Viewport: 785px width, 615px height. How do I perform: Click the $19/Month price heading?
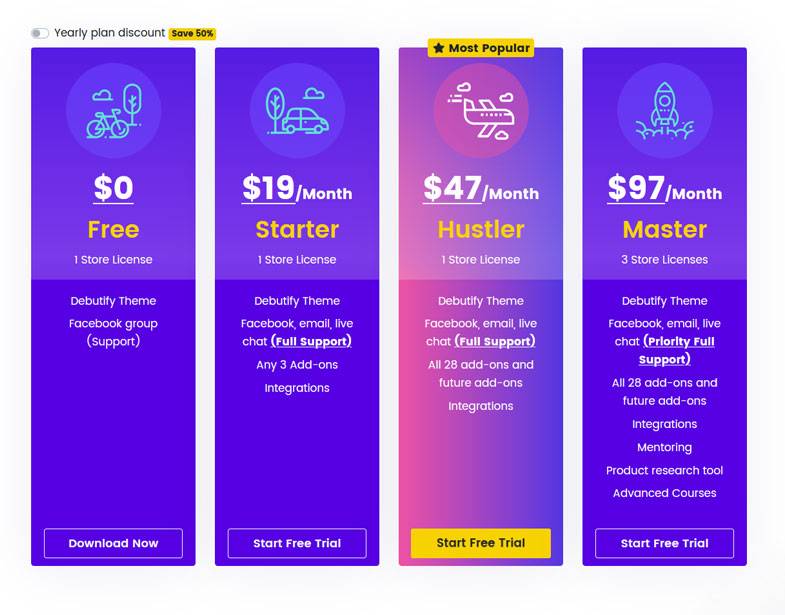click(297, 188)
